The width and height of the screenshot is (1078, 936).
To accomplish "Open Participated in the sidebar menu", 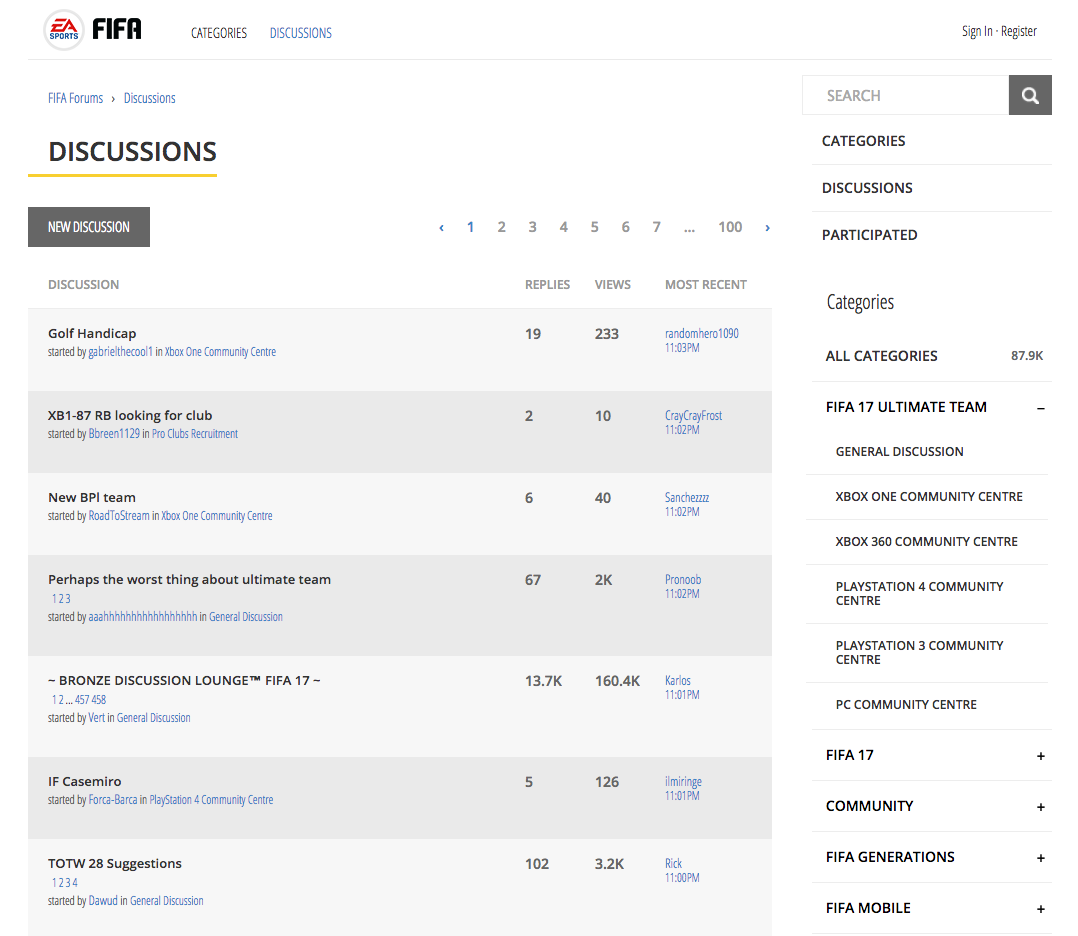I will pyautogui.click(x=870, y=235).
